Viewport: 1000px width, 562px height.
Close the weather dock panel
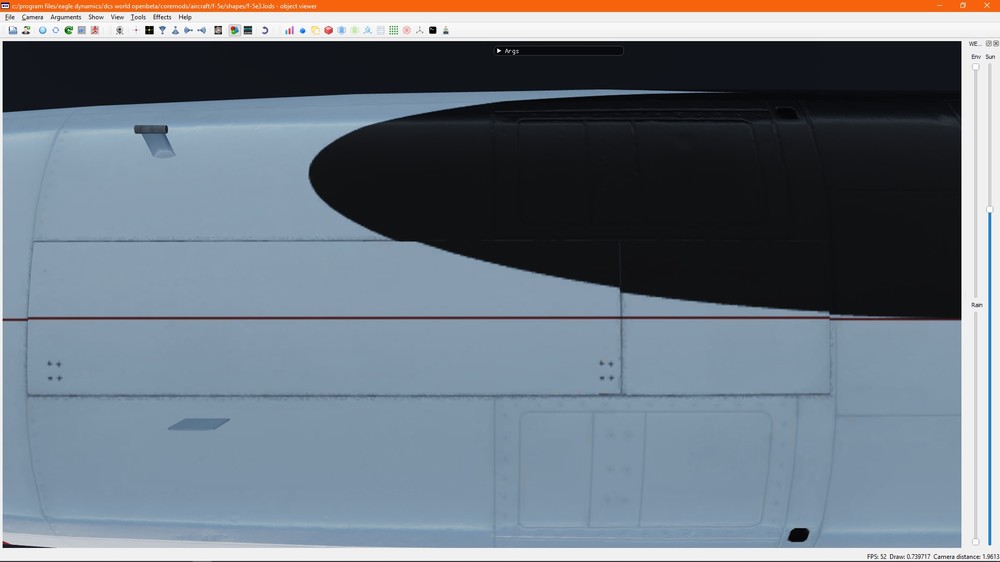996,43
